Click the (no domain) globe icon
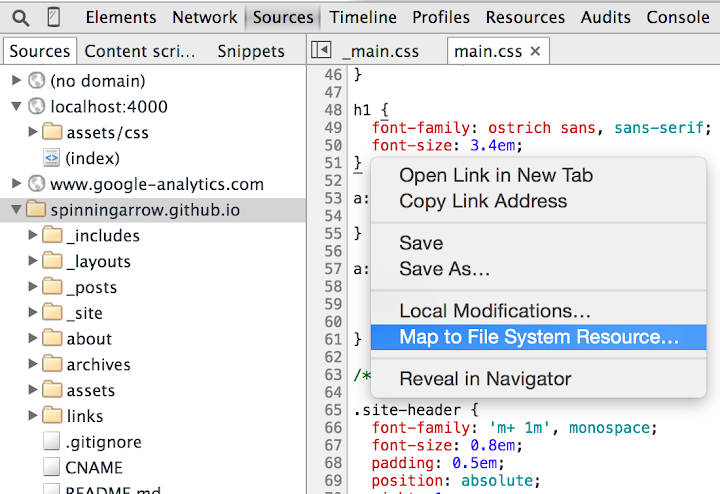The image size is (720, 494). coord(36,80)
